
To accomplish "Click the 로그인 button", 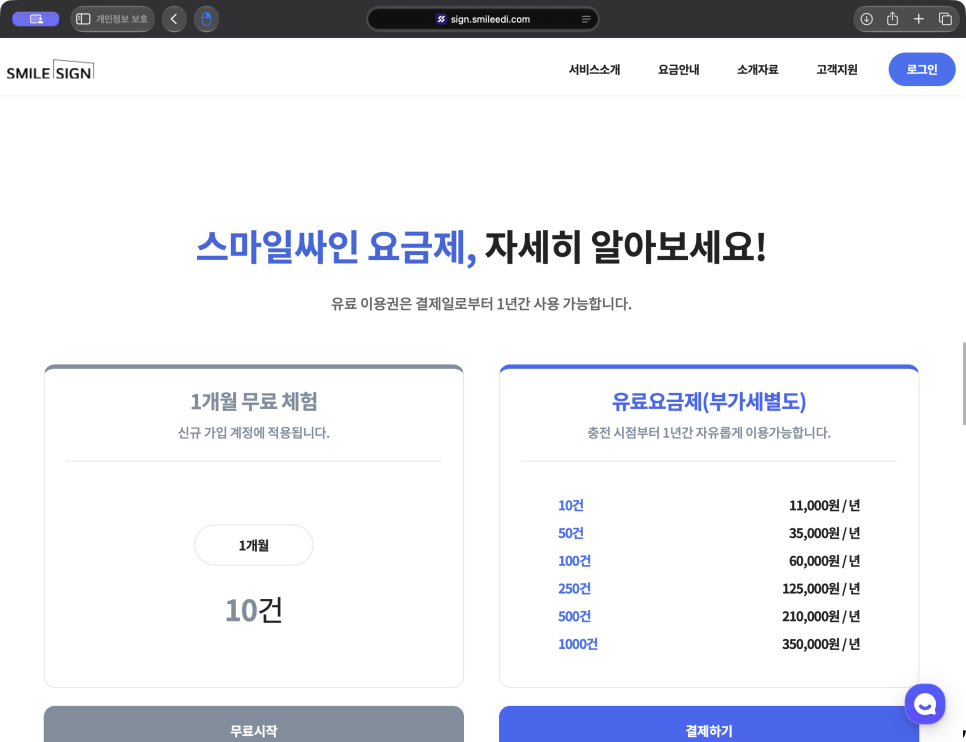I will (922, 69).
